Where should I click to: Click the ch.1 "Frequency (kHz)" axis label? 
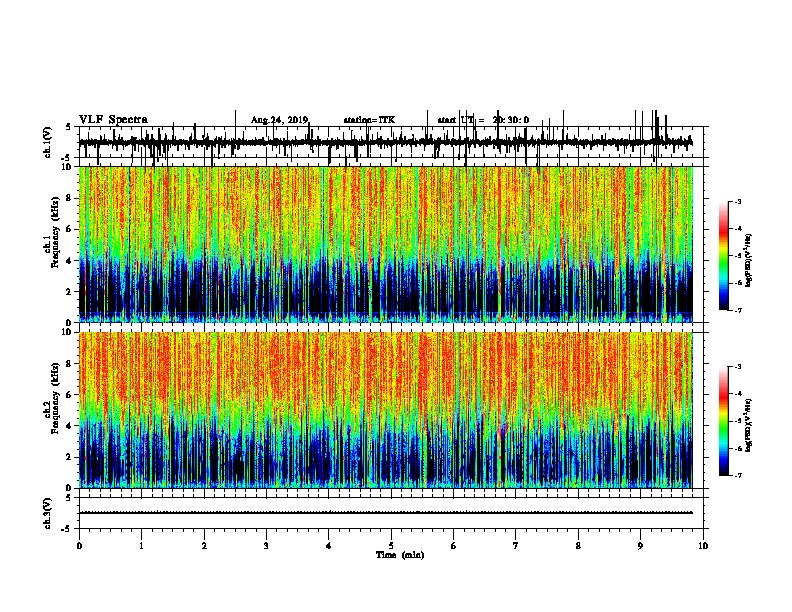pos(55,232)
